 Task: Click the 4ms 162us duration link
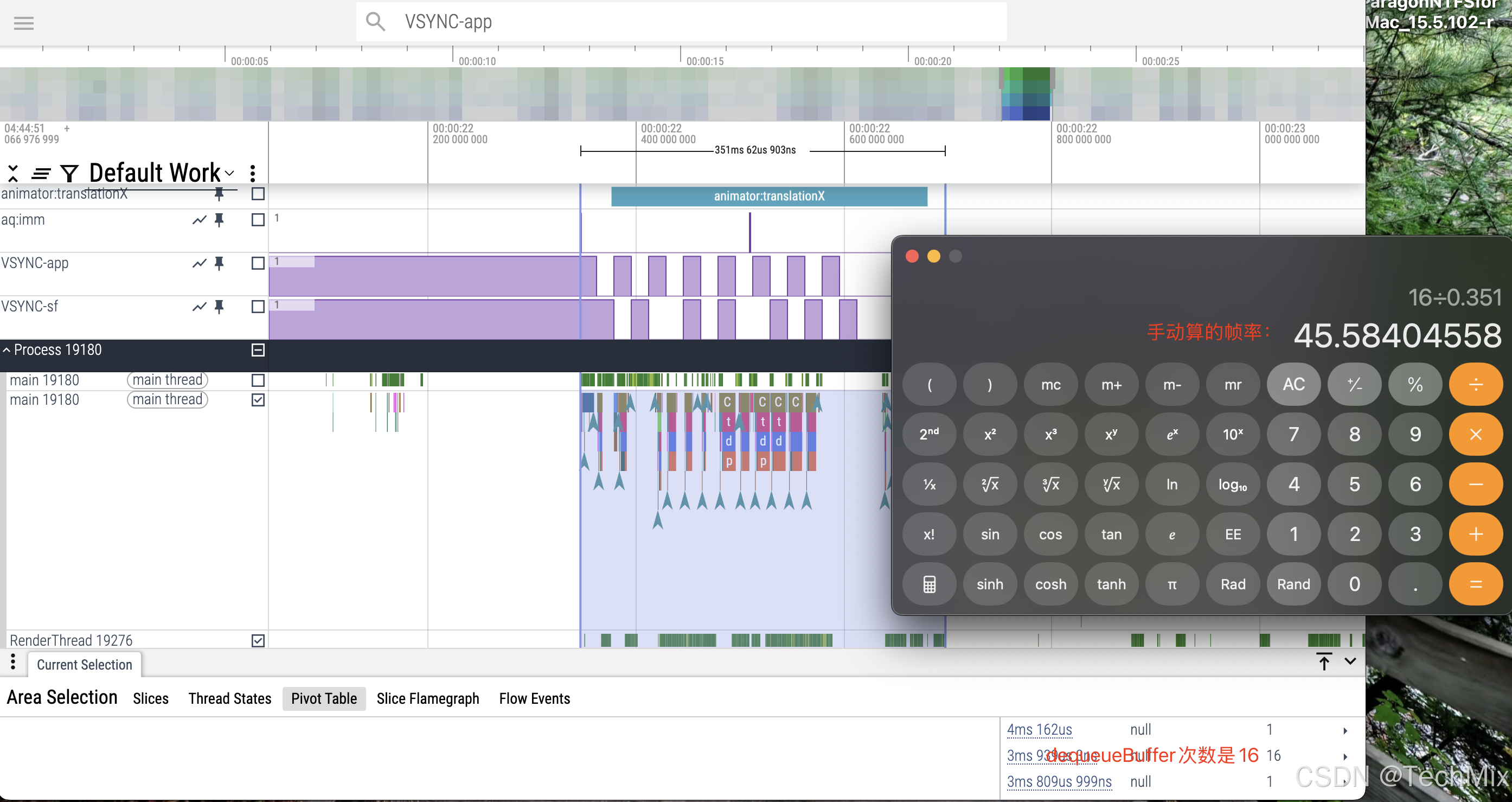(x=1039, y=729)
